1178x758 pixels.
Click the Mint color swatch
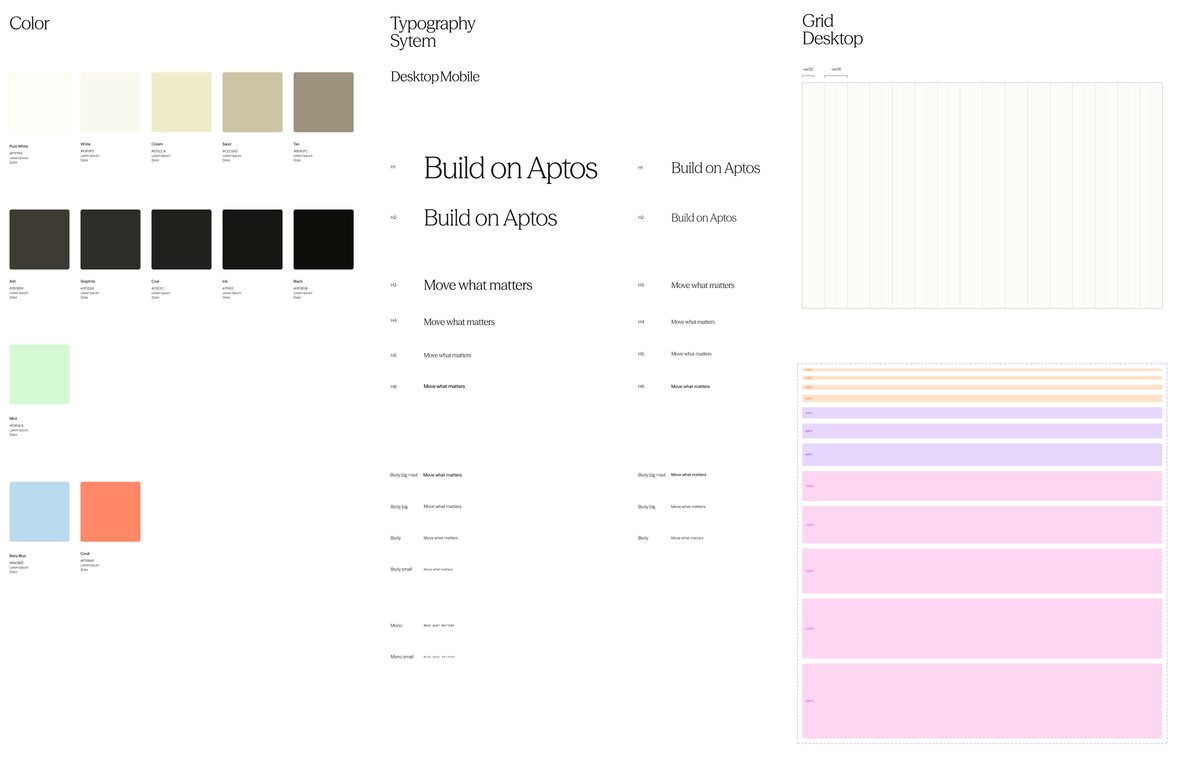coord(39,373)
